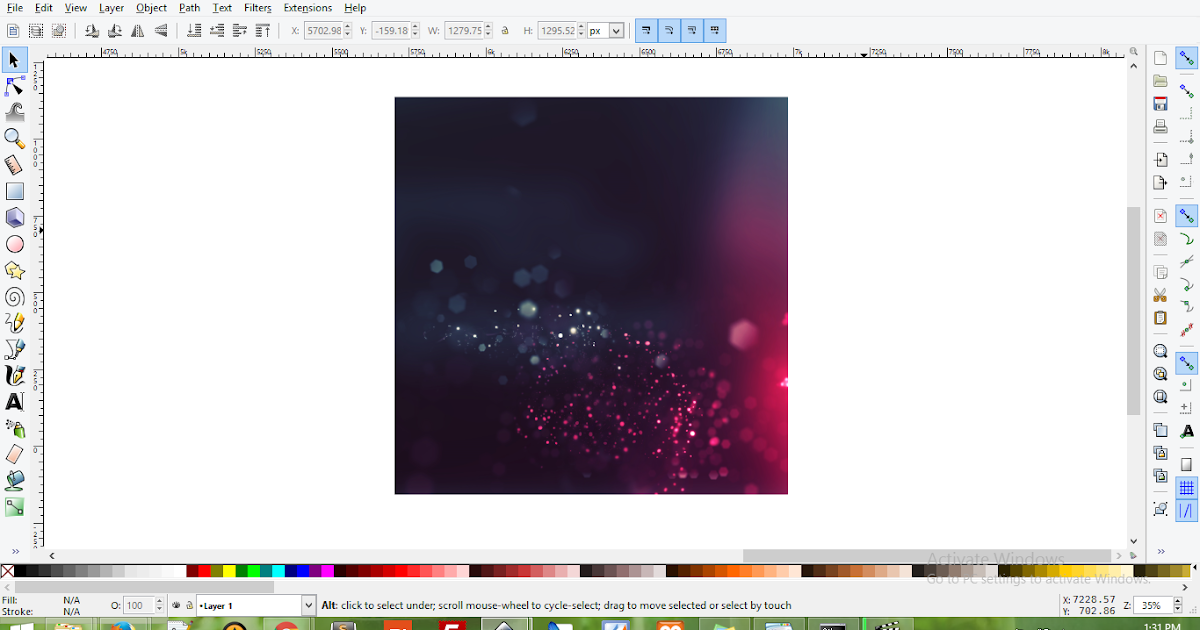Click the opacity stepper arrows
This screenshot has width=1200, height=630.
coord(159,605)
